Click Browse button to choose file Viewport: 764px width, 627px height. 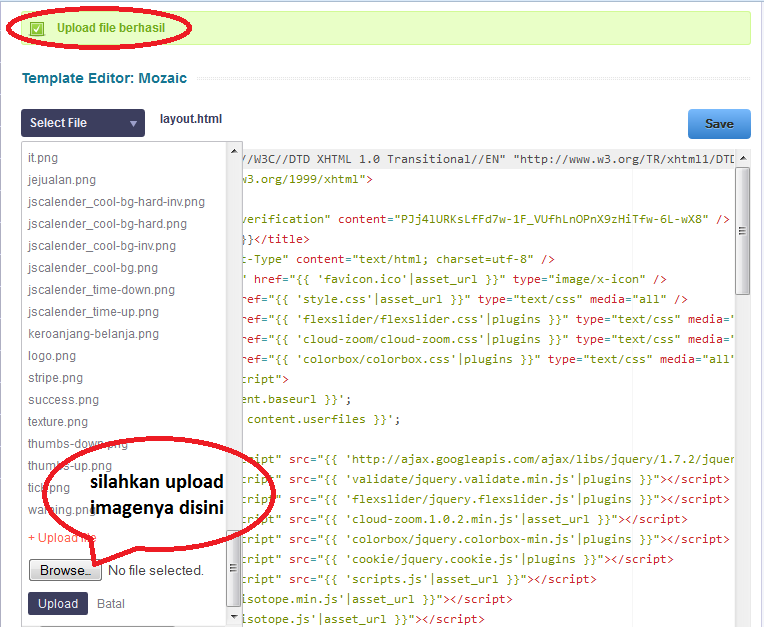65,571
